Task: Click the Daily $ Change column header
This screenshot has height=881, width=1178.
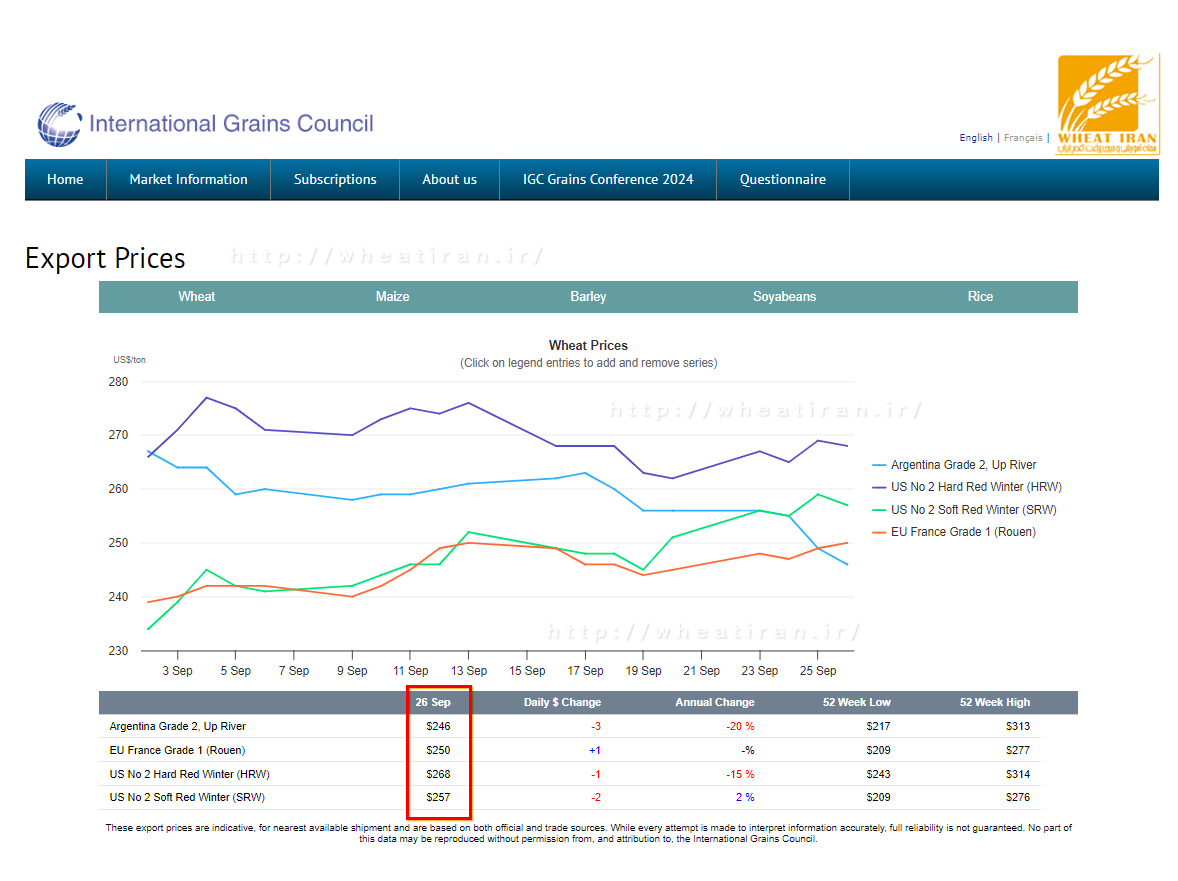Action: pyautogui.click(x=562, y=702)
